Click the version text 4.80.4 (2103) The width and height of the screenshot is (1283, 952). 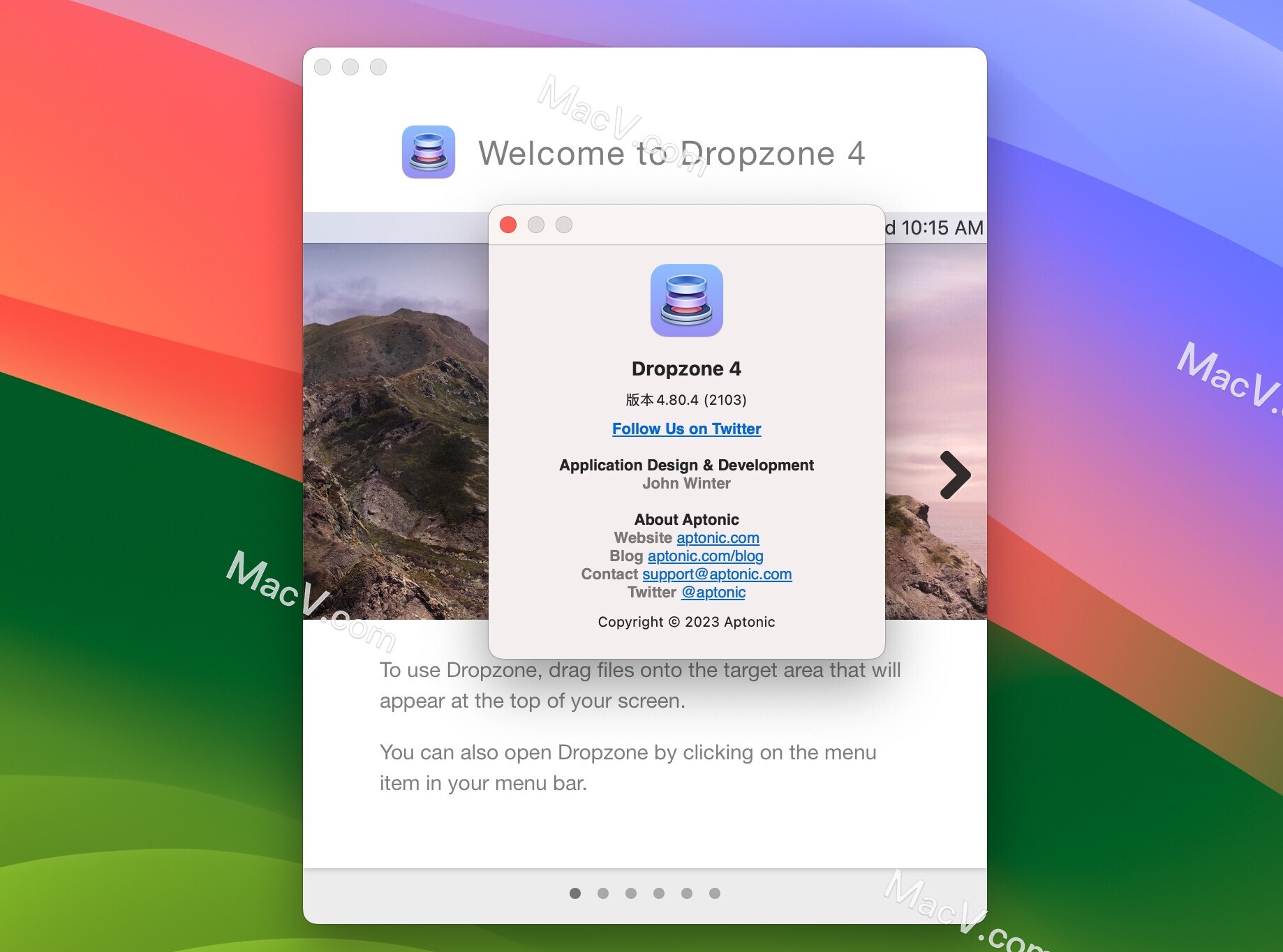(686, 400)
